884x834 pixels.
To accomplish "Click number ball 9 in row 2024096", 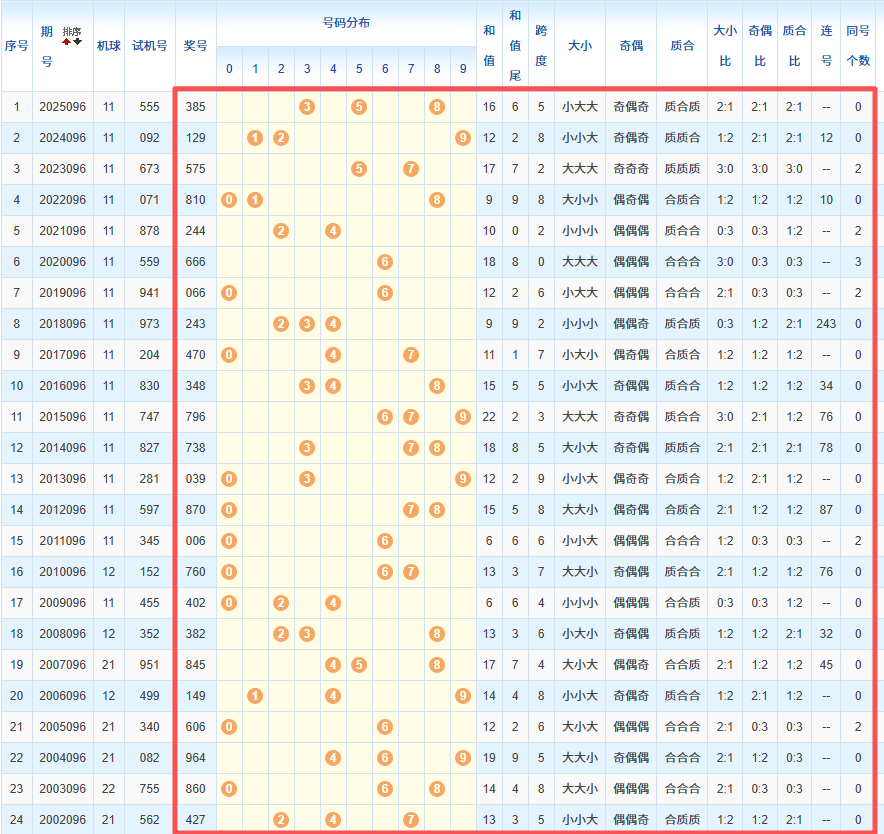I will [462, 138].
